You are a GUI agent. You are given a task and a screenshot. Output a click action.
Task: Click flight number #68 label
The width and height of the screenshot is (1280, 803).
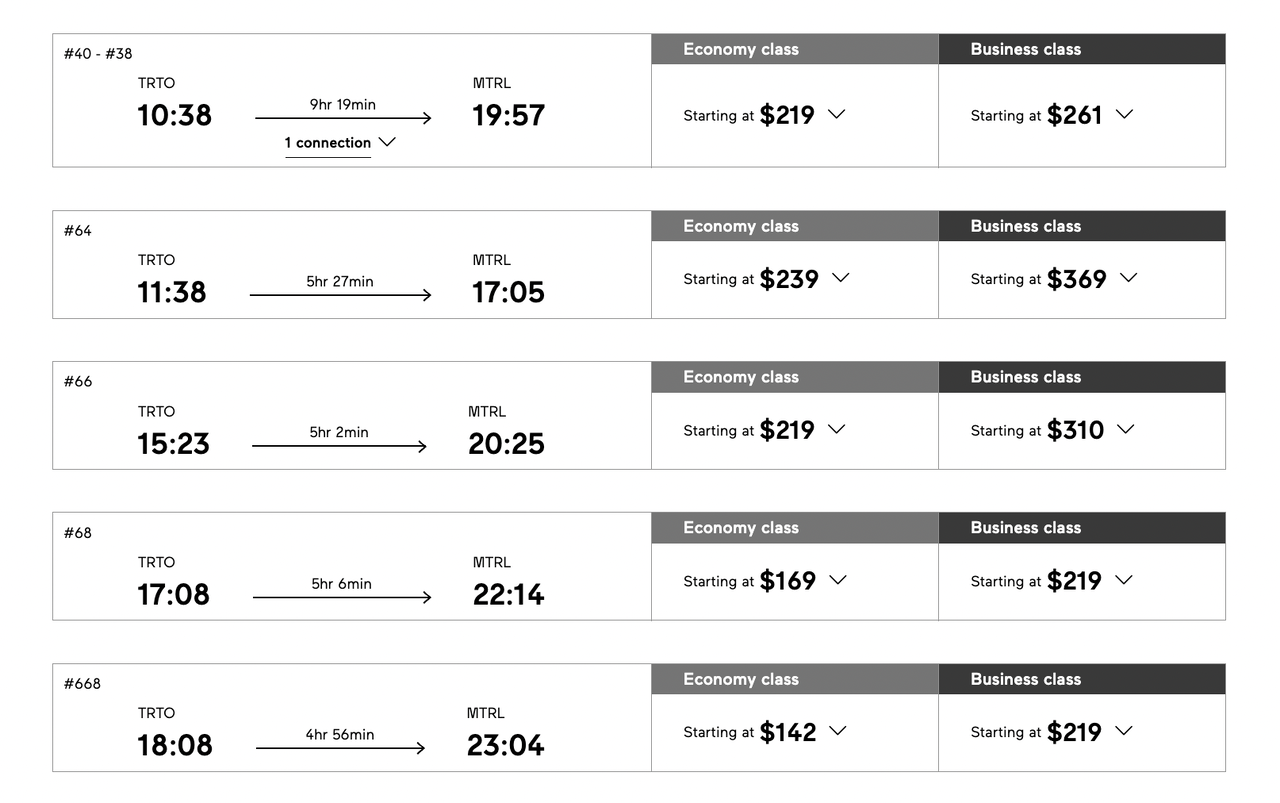point(78,533)
